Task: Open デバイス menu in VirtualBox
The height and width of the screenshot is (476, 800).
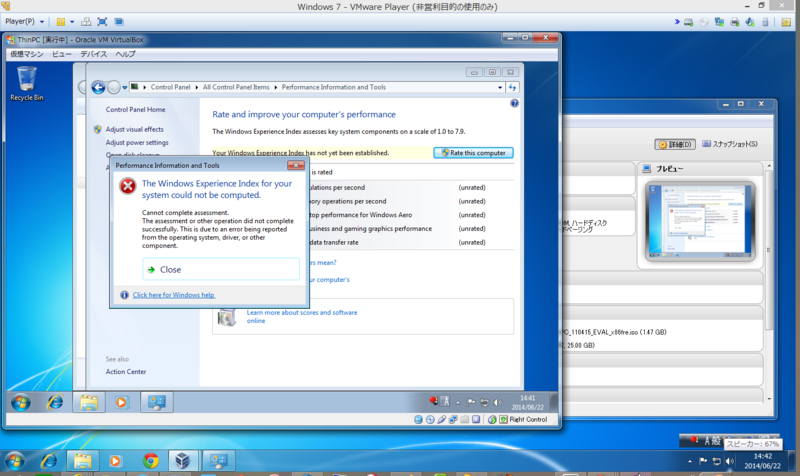Action: click(x=93, y=54)
